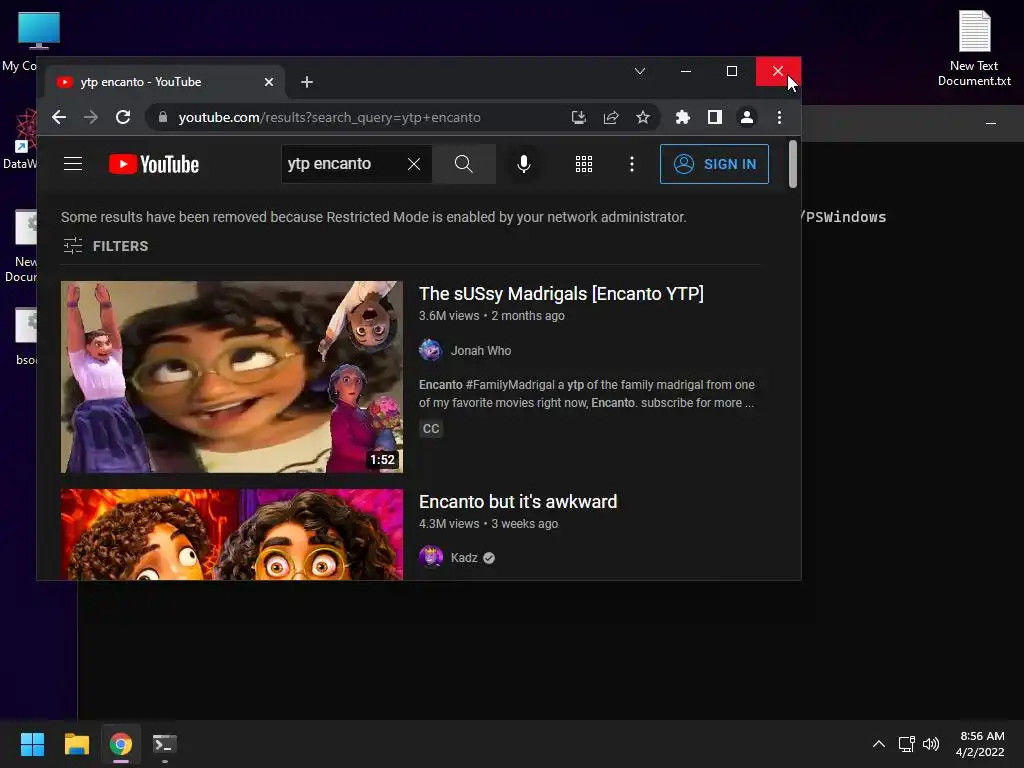Open the Chrome Extensions puzzle icon
Image resolution: width=1024 pixels, height=768 pixels.
[682, 118]
